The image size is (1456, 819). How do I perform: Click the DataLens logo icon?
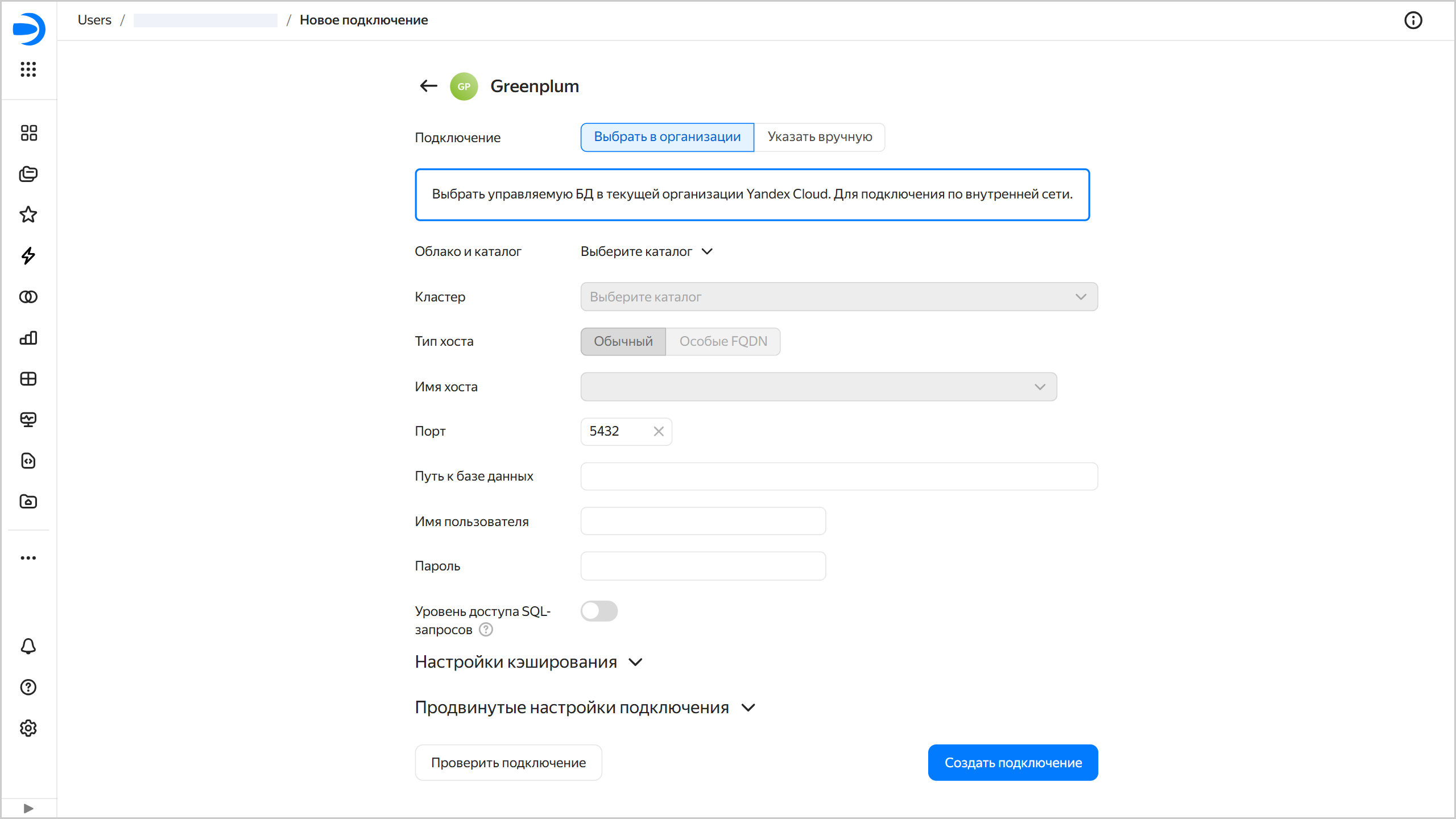tap(28, 29)
